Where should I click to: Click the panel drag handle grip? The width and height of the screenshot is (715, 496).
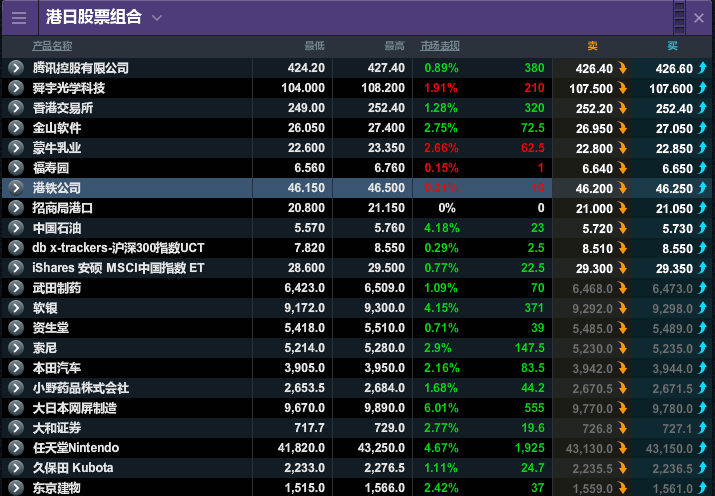tap(679, 18)
